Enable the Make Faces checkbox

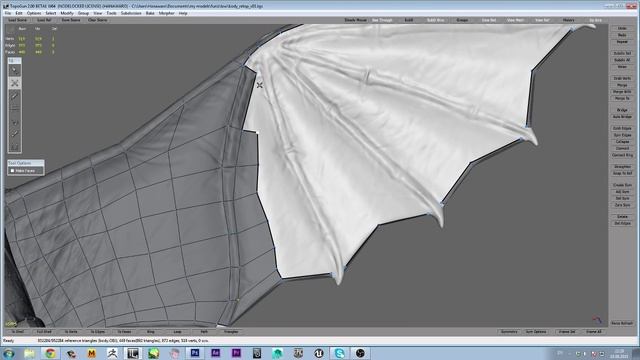click(12, 171)
